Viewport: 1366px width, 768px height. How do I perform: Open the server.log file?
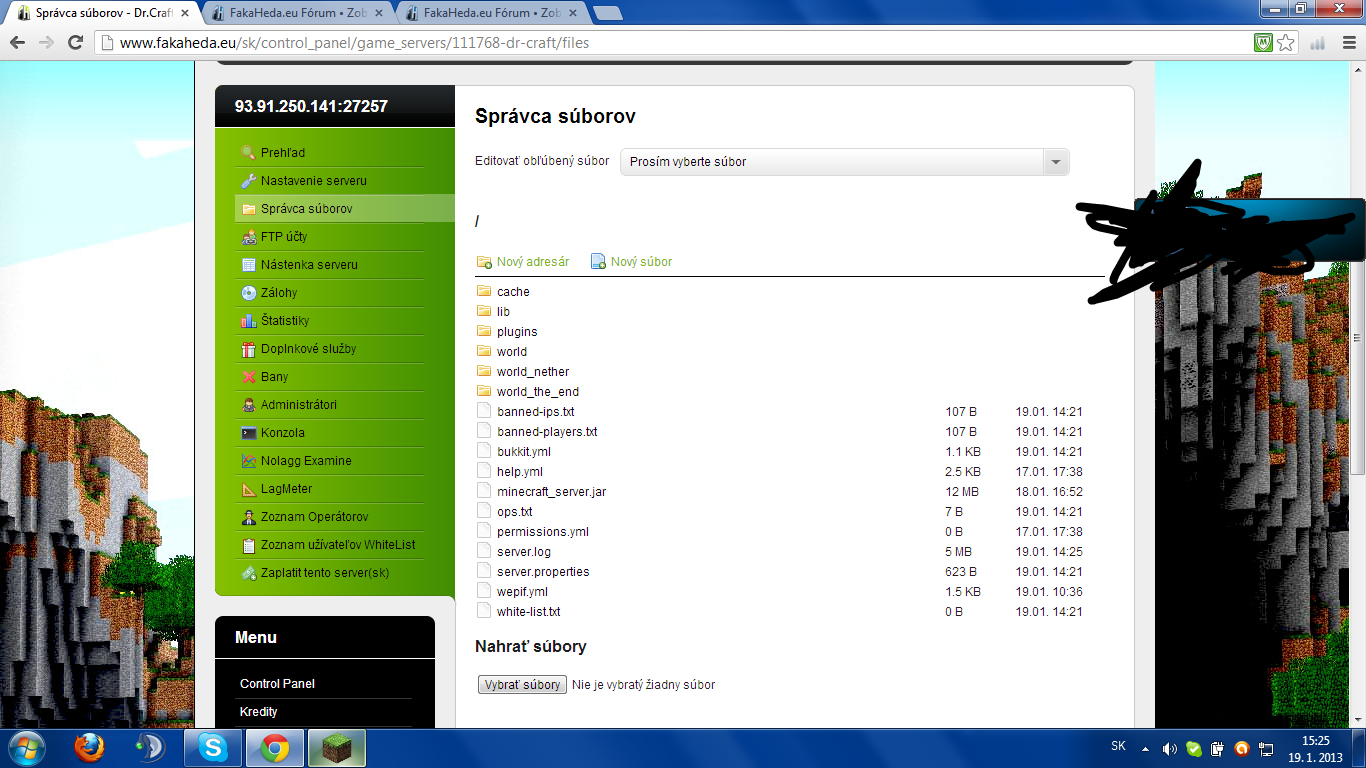[524, 552]
